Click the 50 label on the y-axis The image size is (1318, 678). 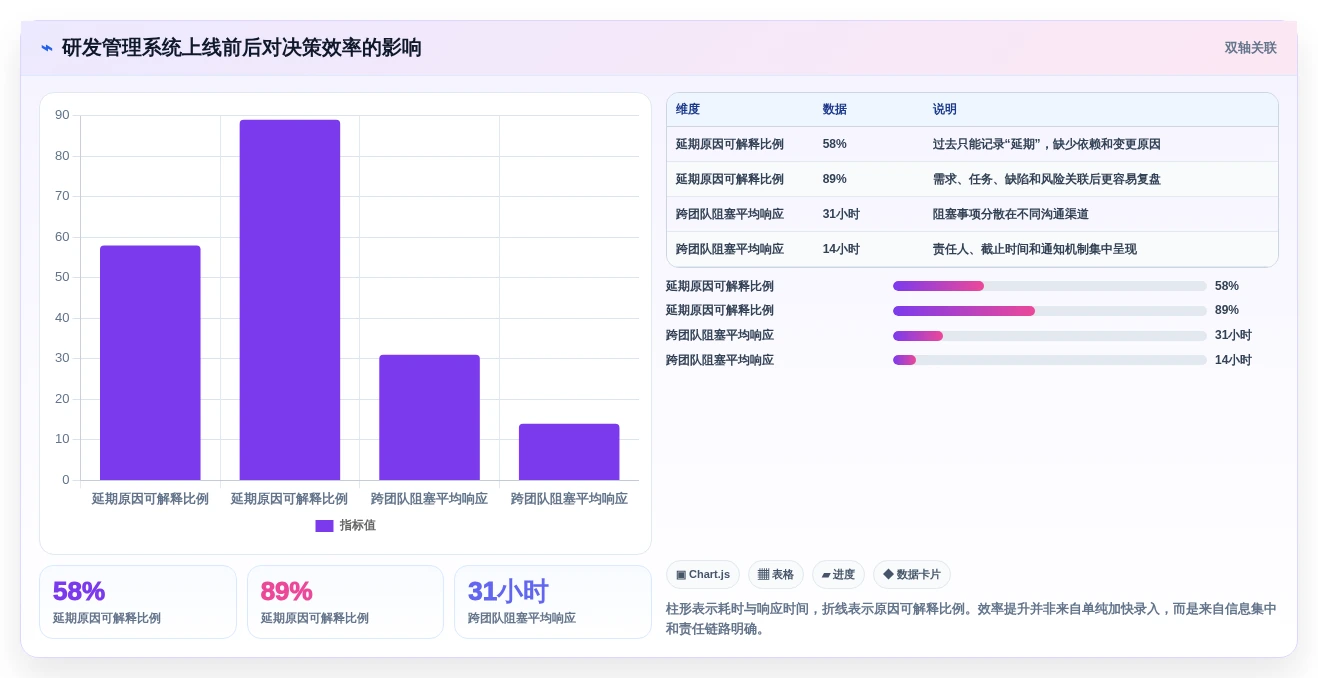point(62,277)
